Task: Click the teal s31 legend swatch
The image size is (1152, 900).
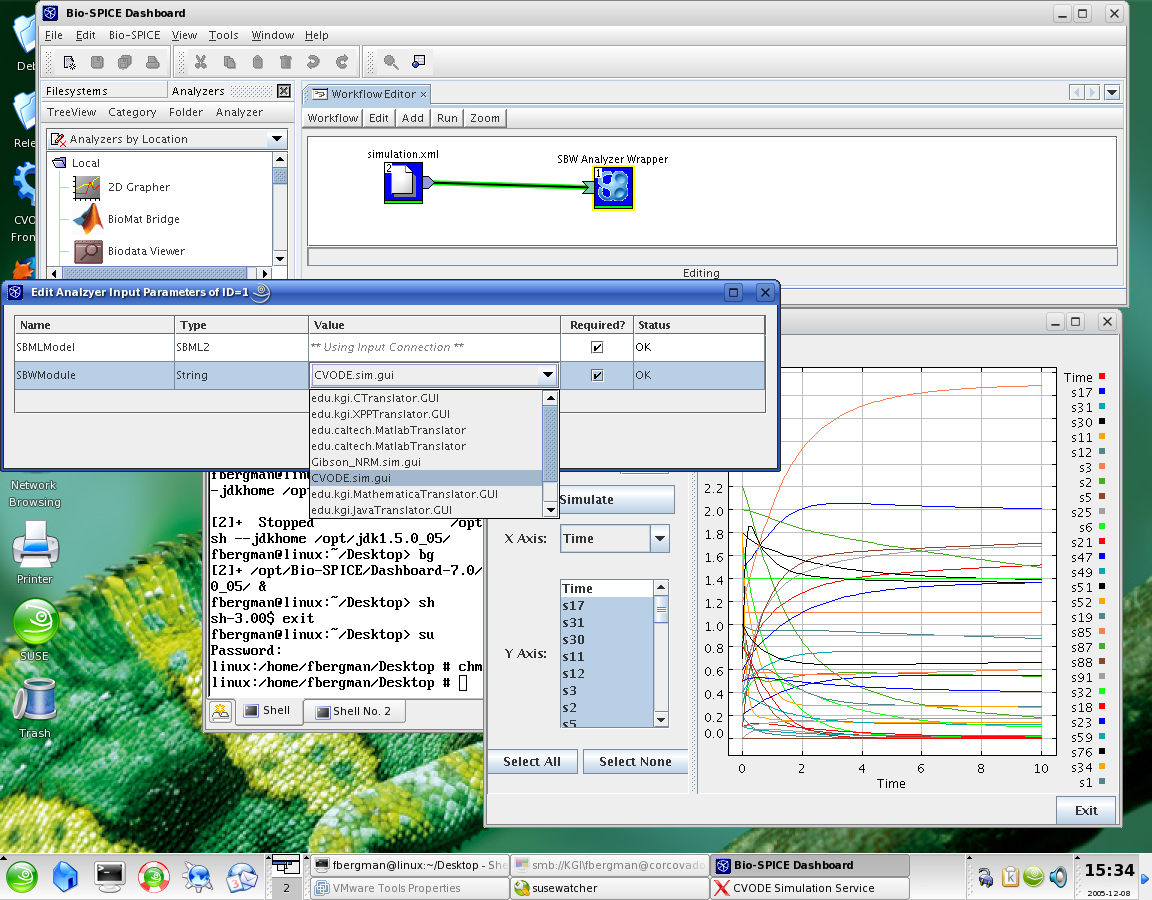Action: pyautogui.click(x=1102, y=407)
